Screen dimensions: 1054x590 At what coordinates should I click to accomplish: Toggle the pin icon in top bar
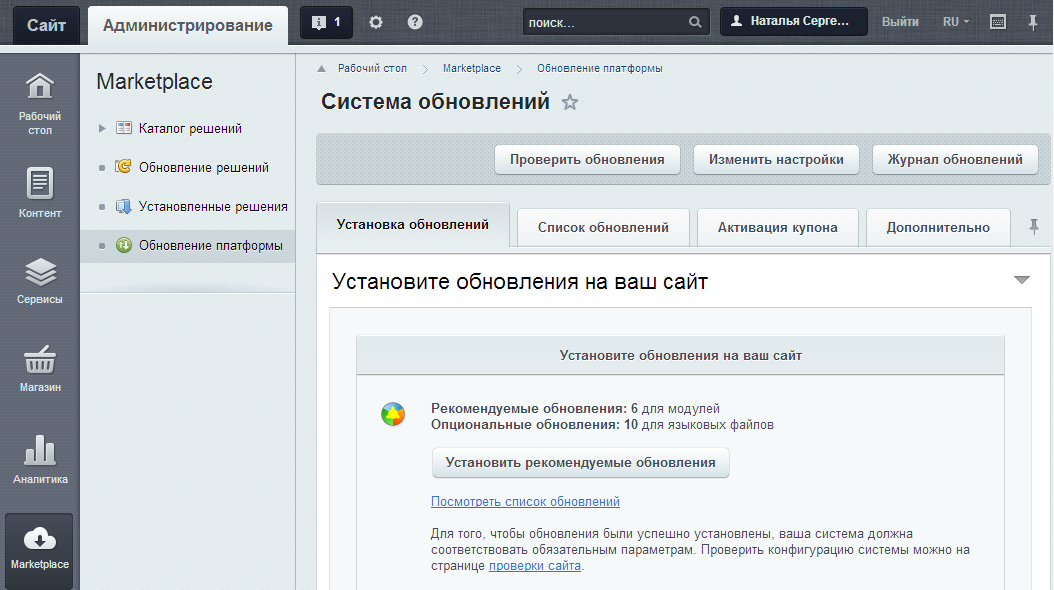[1033, 22]
